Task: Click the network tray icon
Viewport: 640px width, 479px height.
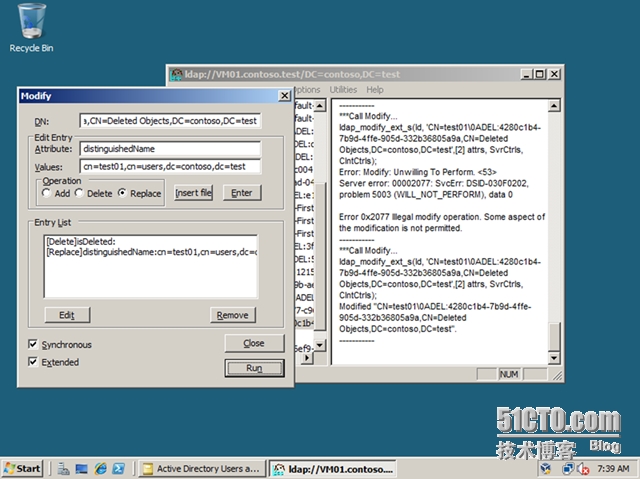Action: click(x=567, y=469)
